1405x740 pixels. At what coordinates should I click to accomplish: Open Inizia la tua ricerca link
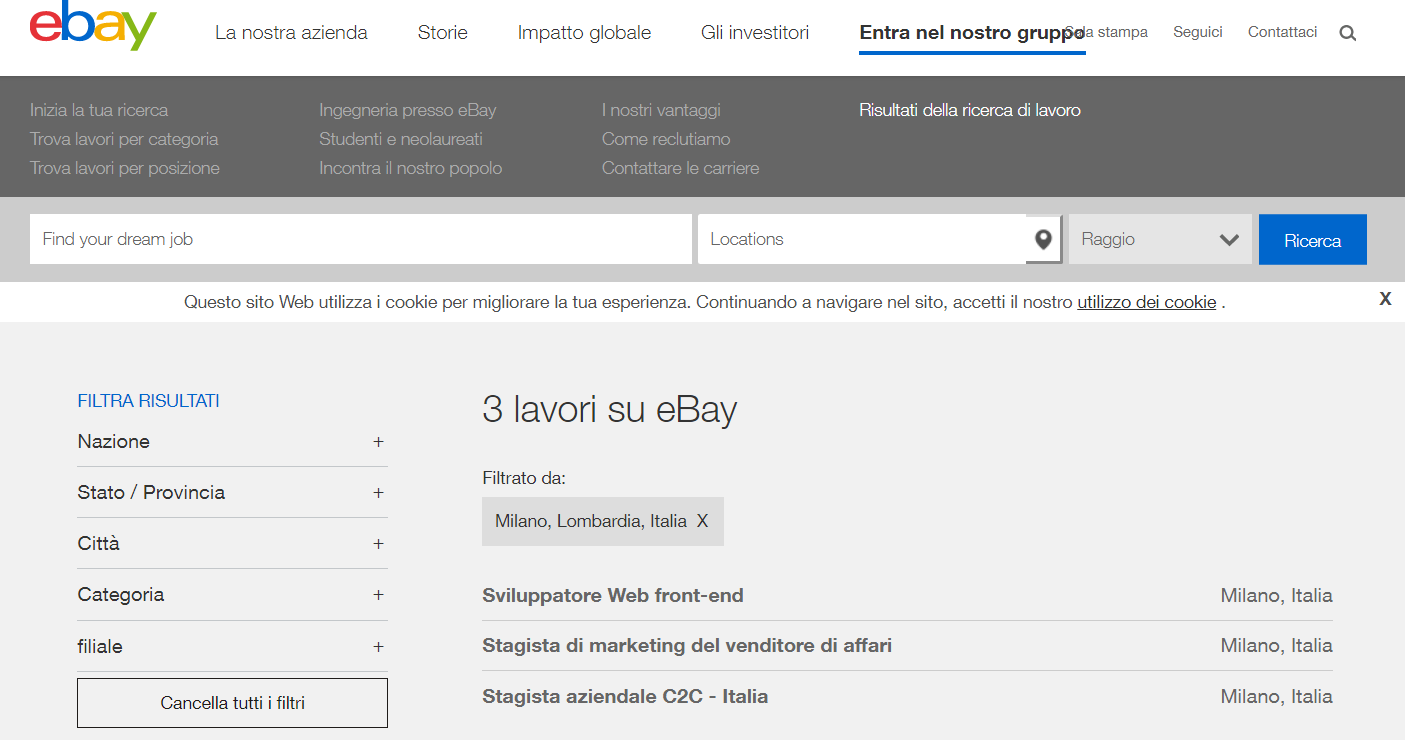point(99,110)
